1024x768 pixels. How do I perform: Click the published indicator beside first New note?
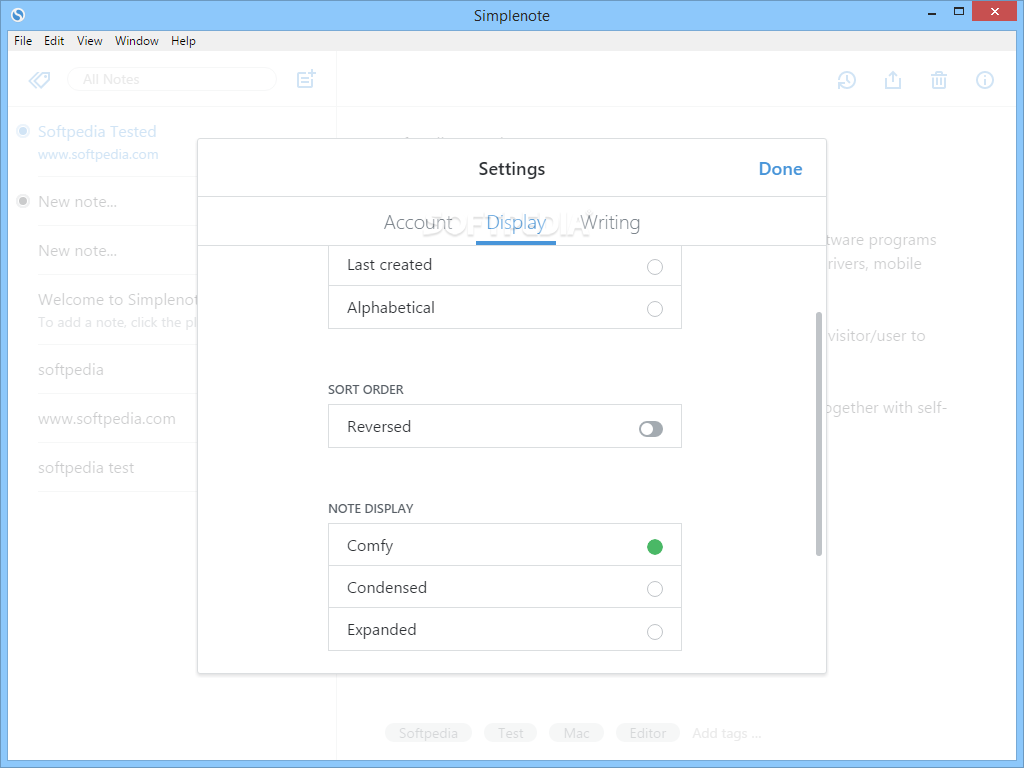click(23, 201)
